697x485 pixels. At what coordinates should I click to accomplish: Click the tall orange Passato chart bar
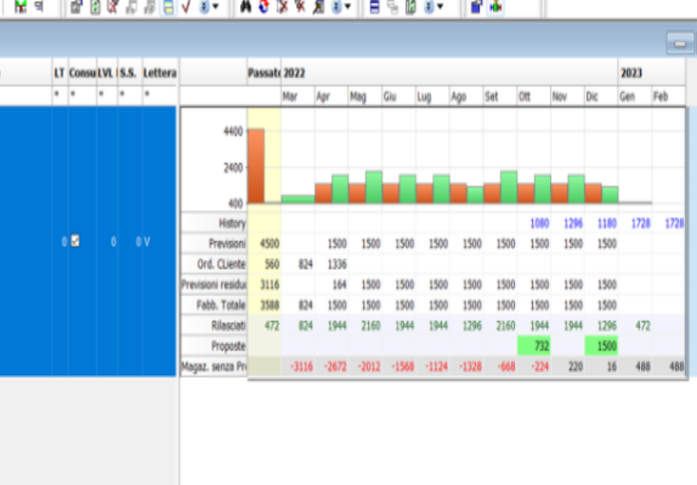pyautogui.click(x=256, y=166)
